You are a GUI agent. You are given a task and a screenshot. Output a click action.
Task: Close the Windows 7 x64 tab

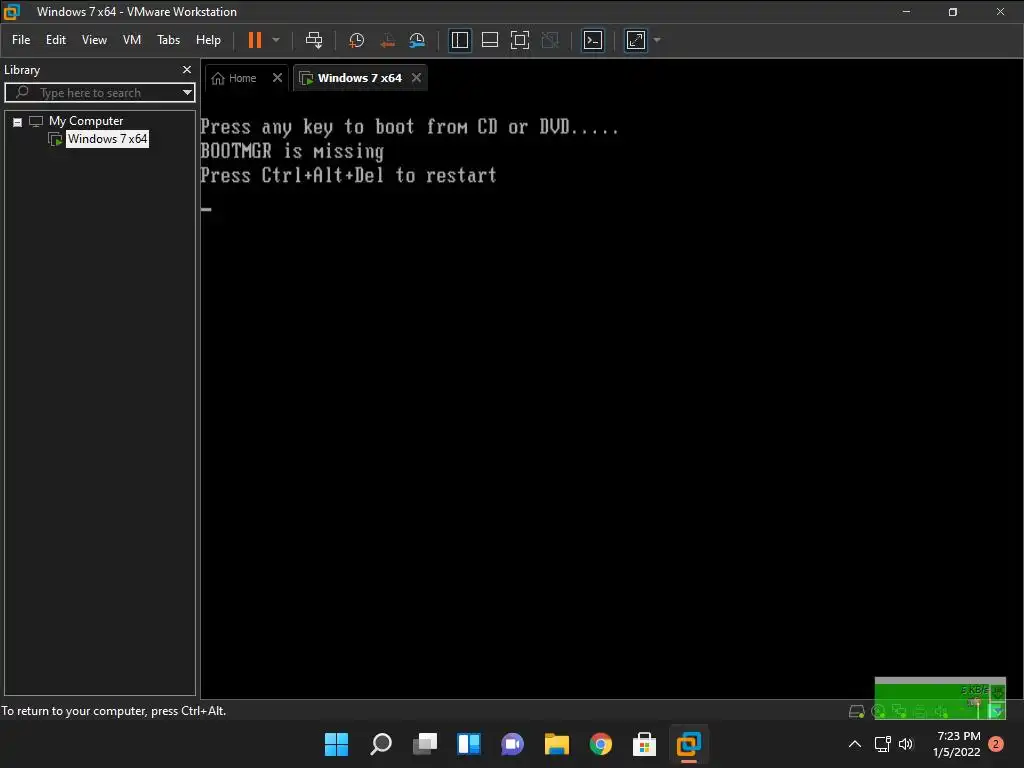pos(417,78)
